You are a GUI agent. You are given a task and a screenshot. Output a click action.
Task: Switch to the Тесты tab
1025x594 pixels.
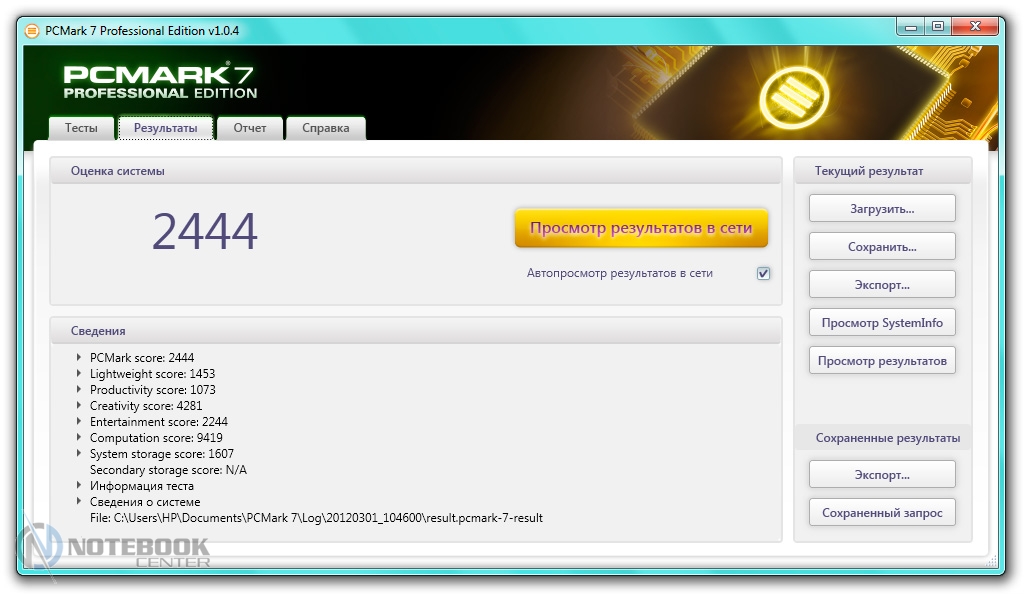coord(81,128)
